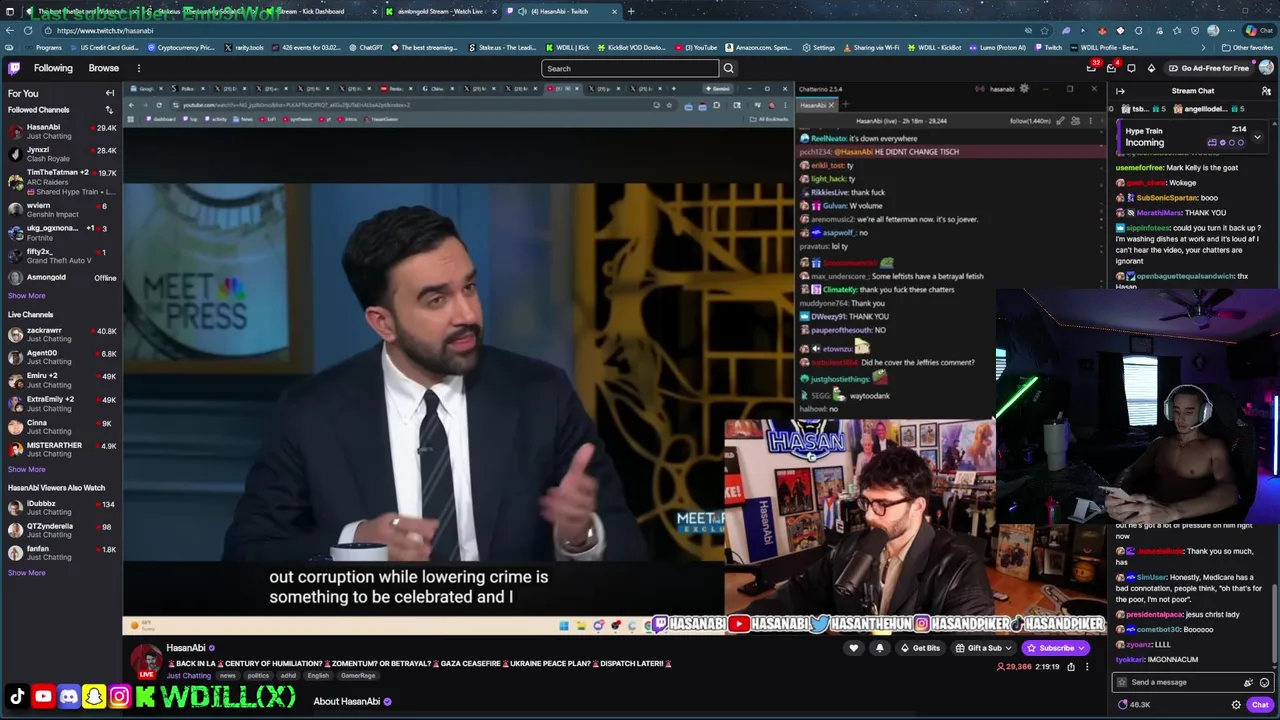Open the WDILL | Kick bookmark
1280x720 pixels.
(568, 47)
